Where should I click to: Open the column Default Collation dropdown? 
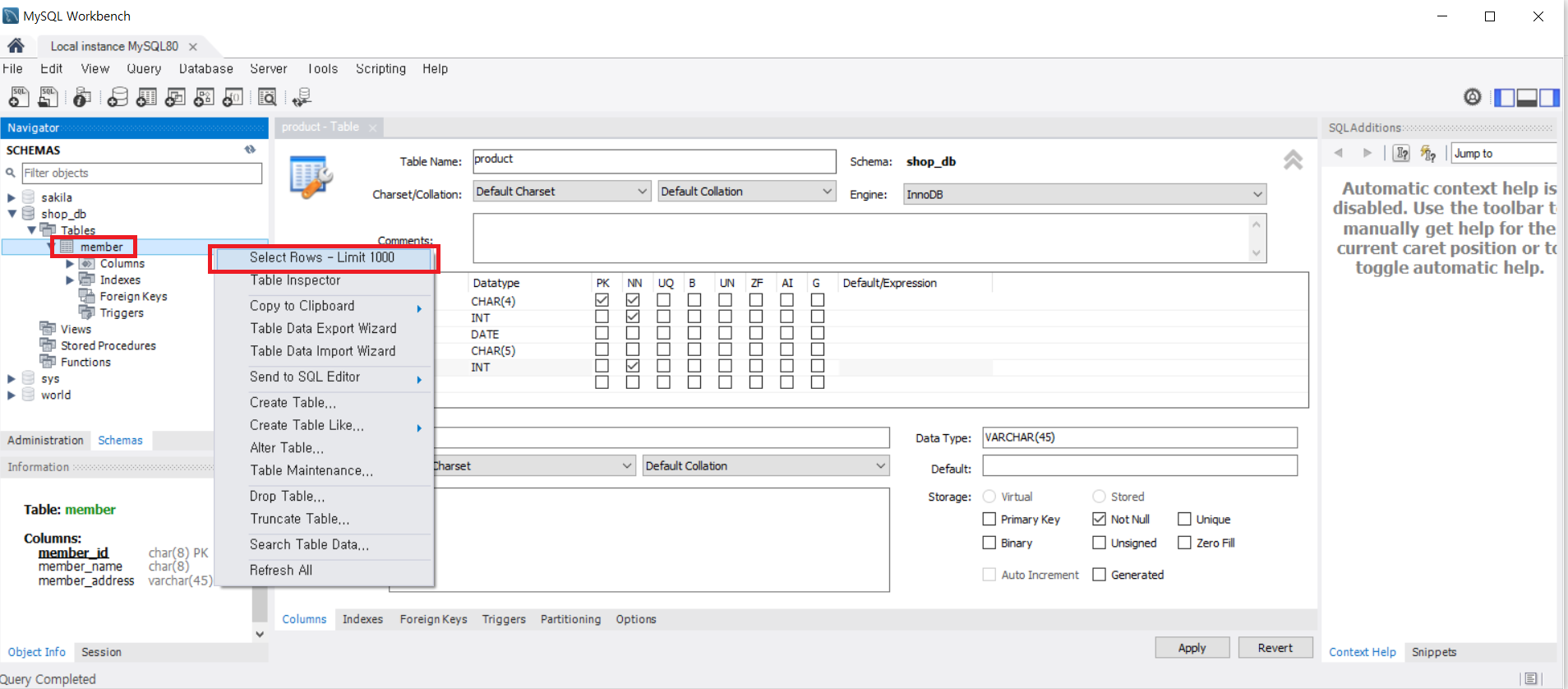766,466
